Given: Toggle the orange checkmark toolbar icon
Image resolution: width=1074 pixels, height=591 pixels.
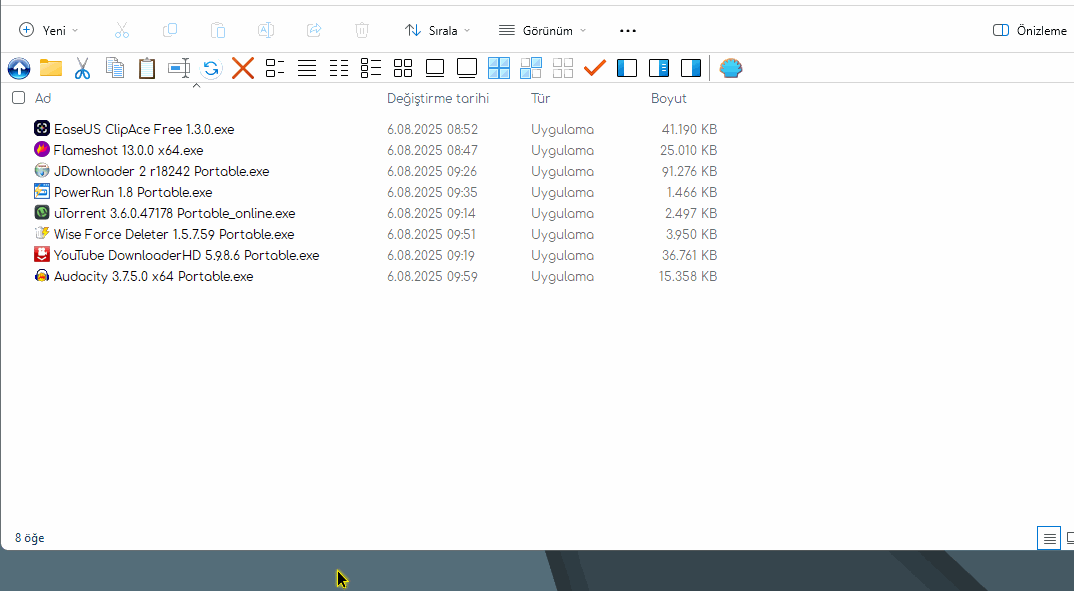Looking at the screenshot, I should tap(595, 68).
